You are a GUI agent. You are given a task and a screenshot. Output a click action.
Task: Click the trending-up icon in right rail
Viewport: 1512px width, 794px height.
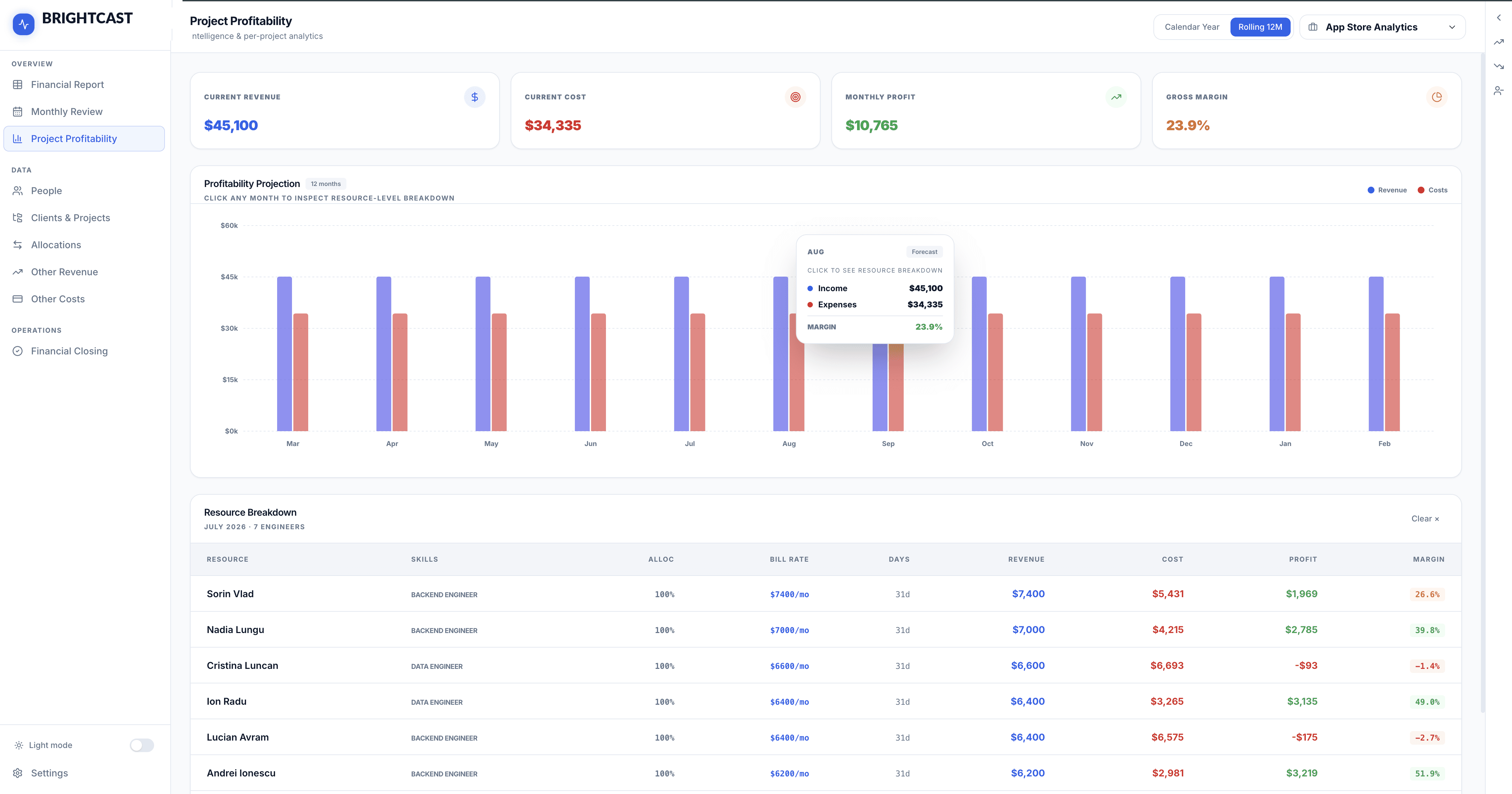[1498, 42]
